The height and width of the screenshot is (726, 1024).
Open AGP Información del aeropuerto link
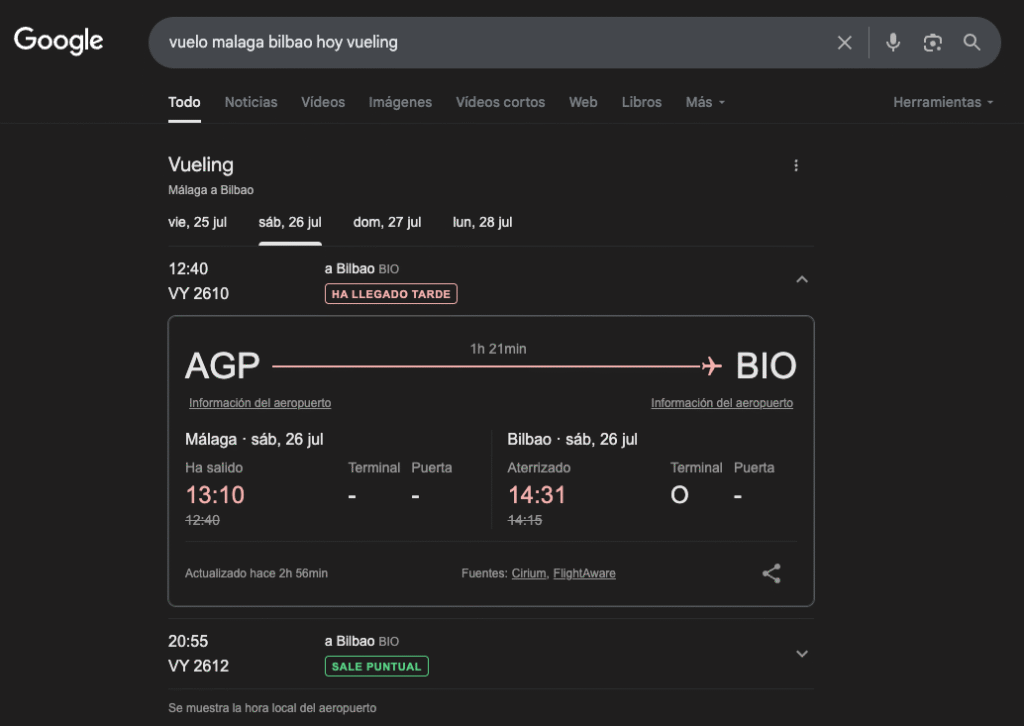coord(260,403)
